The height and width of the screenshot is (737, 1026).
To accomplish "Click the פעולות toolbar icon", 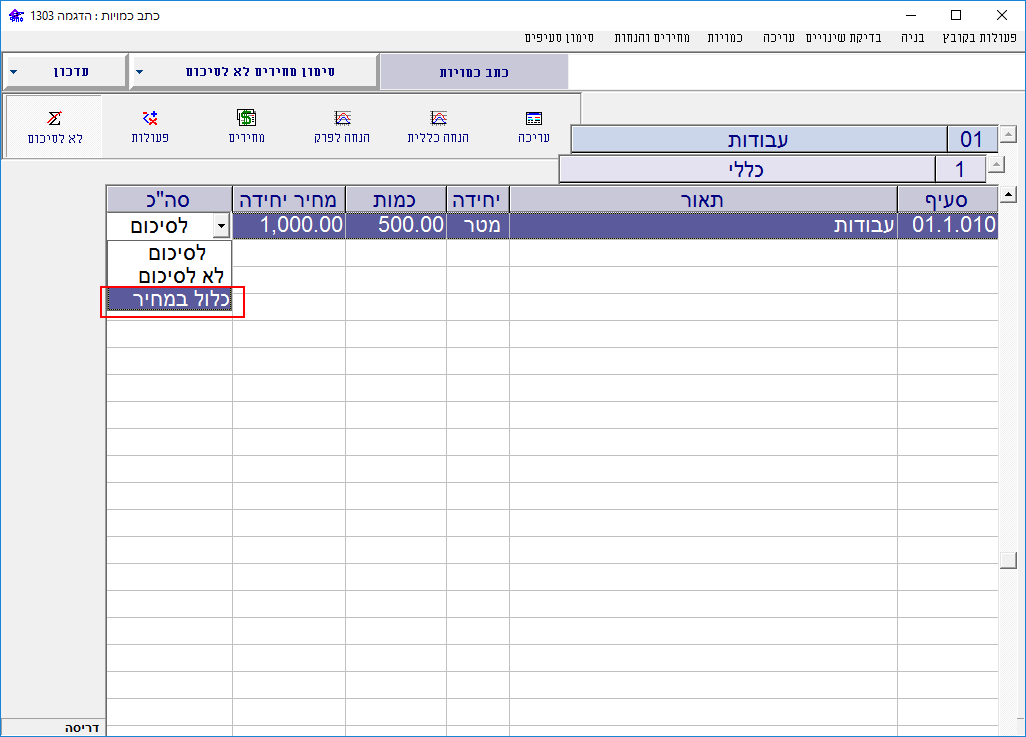I will 150,125.
